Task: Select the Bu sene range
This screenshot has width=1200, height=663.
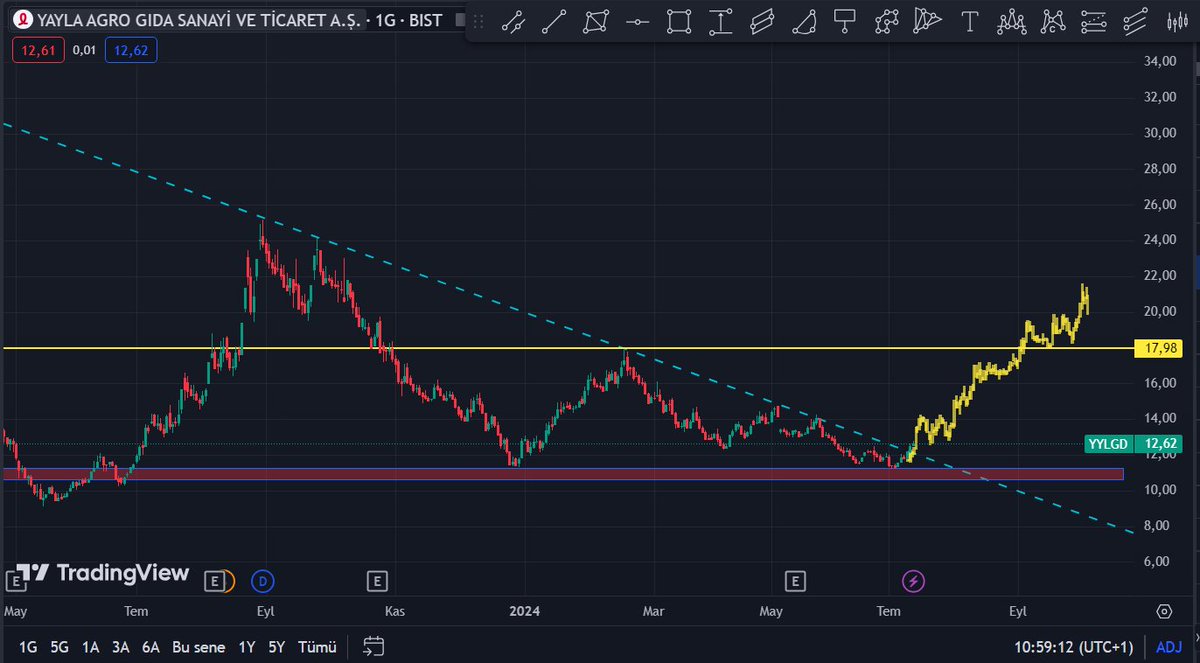Action: (199, 647)
